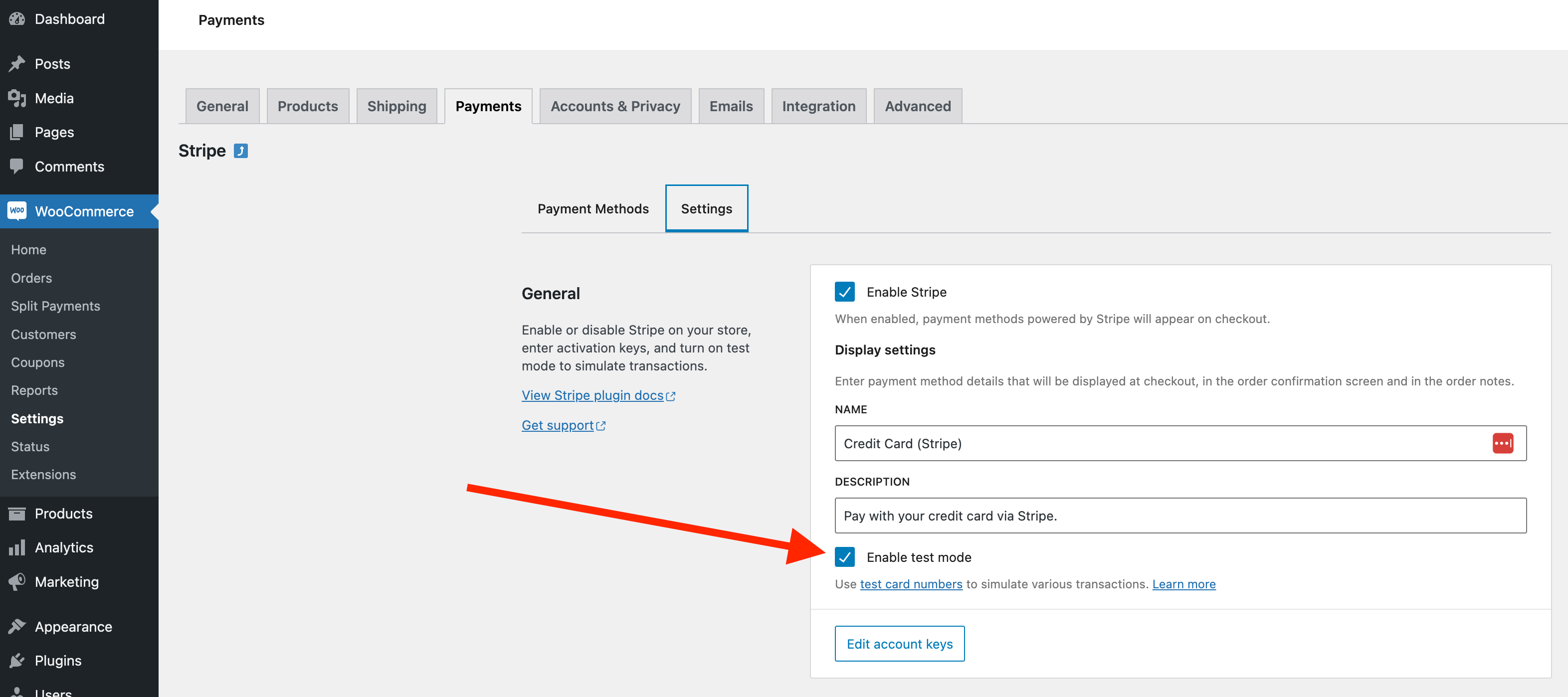Click the Analytics bar chart icon
The image size is (1568, 697).
pyautogui.click(x=17, y=547)
